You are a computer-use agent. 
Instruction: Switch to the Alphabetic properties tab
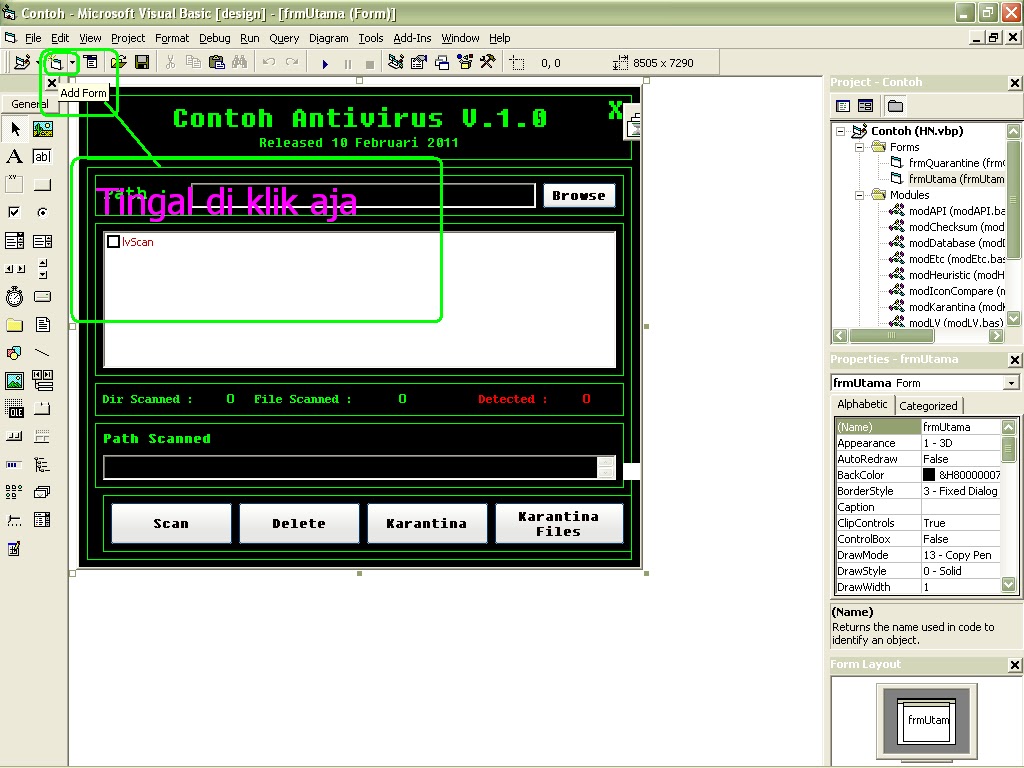pos(862,404)
